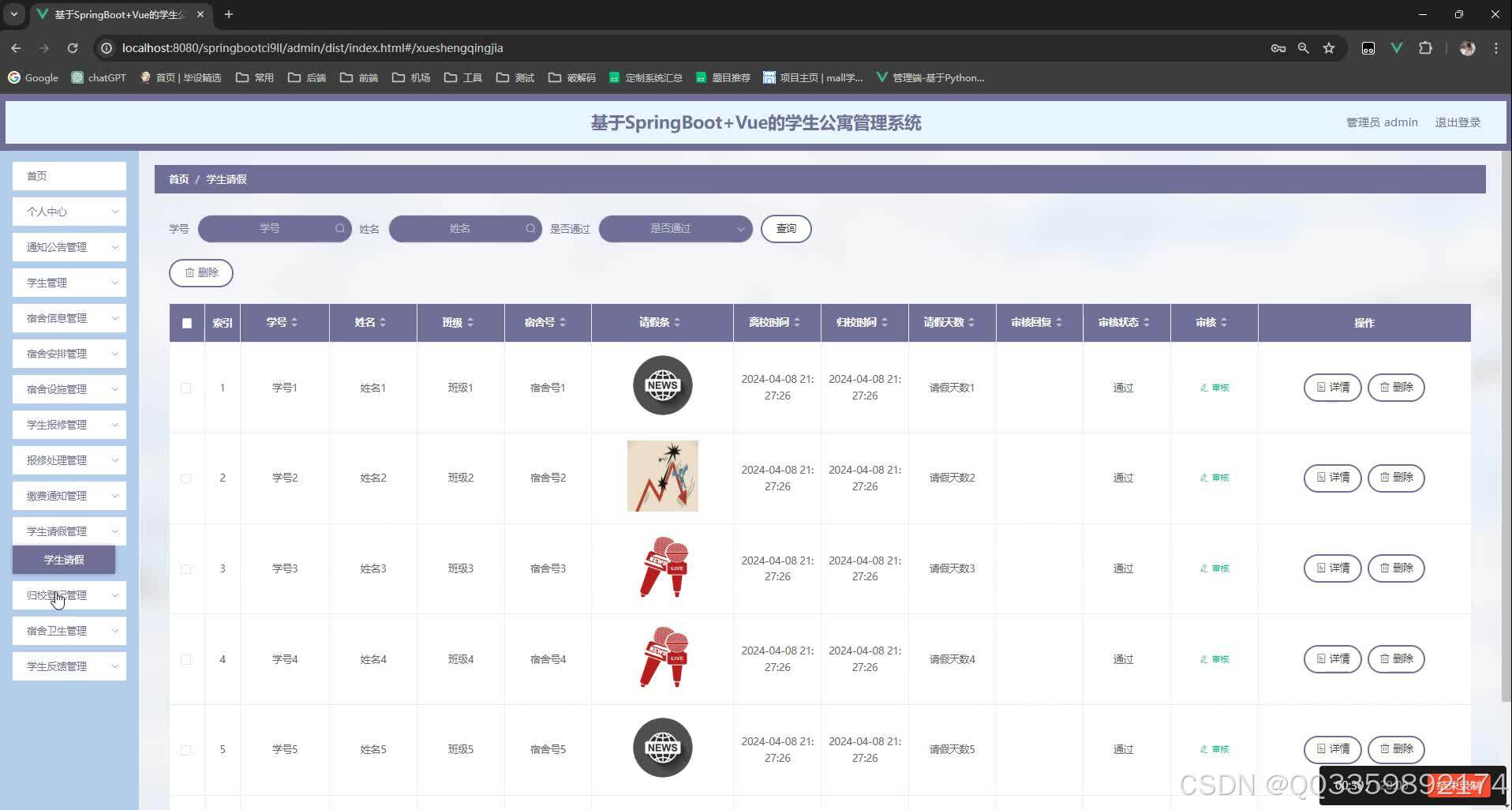Sort by 审核 column arrows
Screen dimensions: 1512x810
point(1224,322)
